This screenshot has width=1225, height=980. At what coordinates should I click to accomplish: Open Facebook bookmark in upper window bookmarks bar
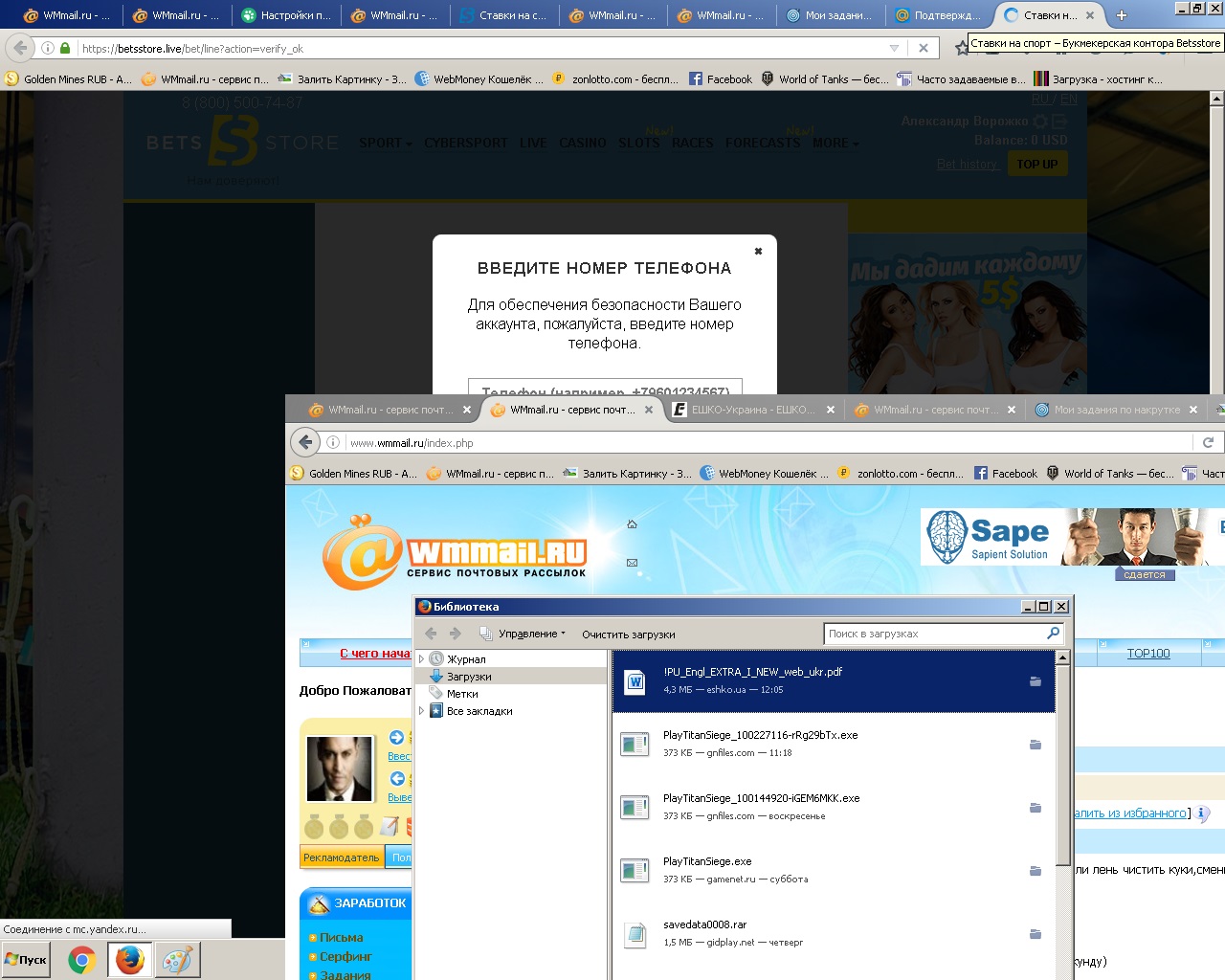click(721, 79)
